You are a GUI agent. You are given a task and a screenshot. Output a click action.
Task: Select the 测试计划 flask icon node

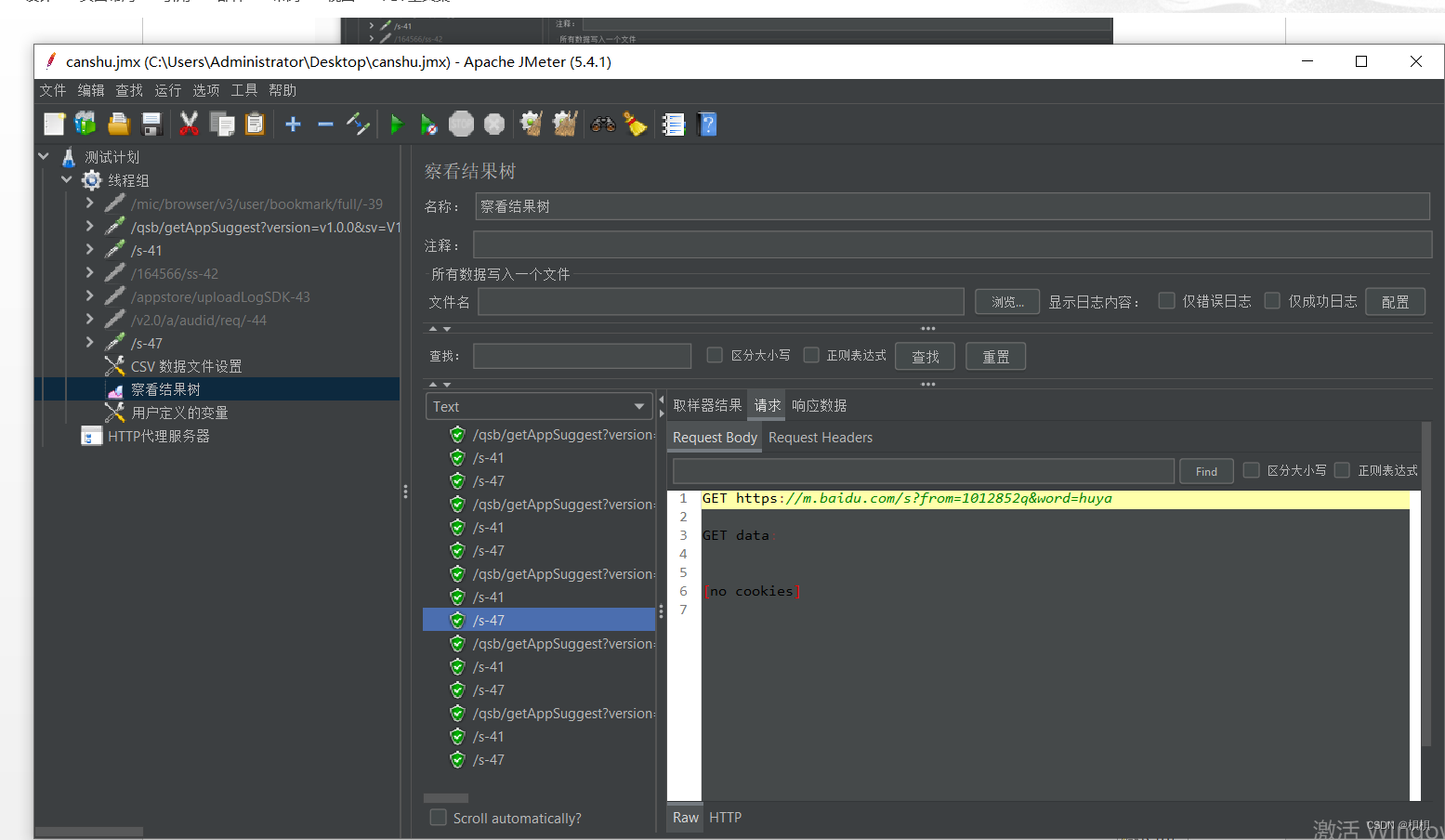[x=69, y=157]
